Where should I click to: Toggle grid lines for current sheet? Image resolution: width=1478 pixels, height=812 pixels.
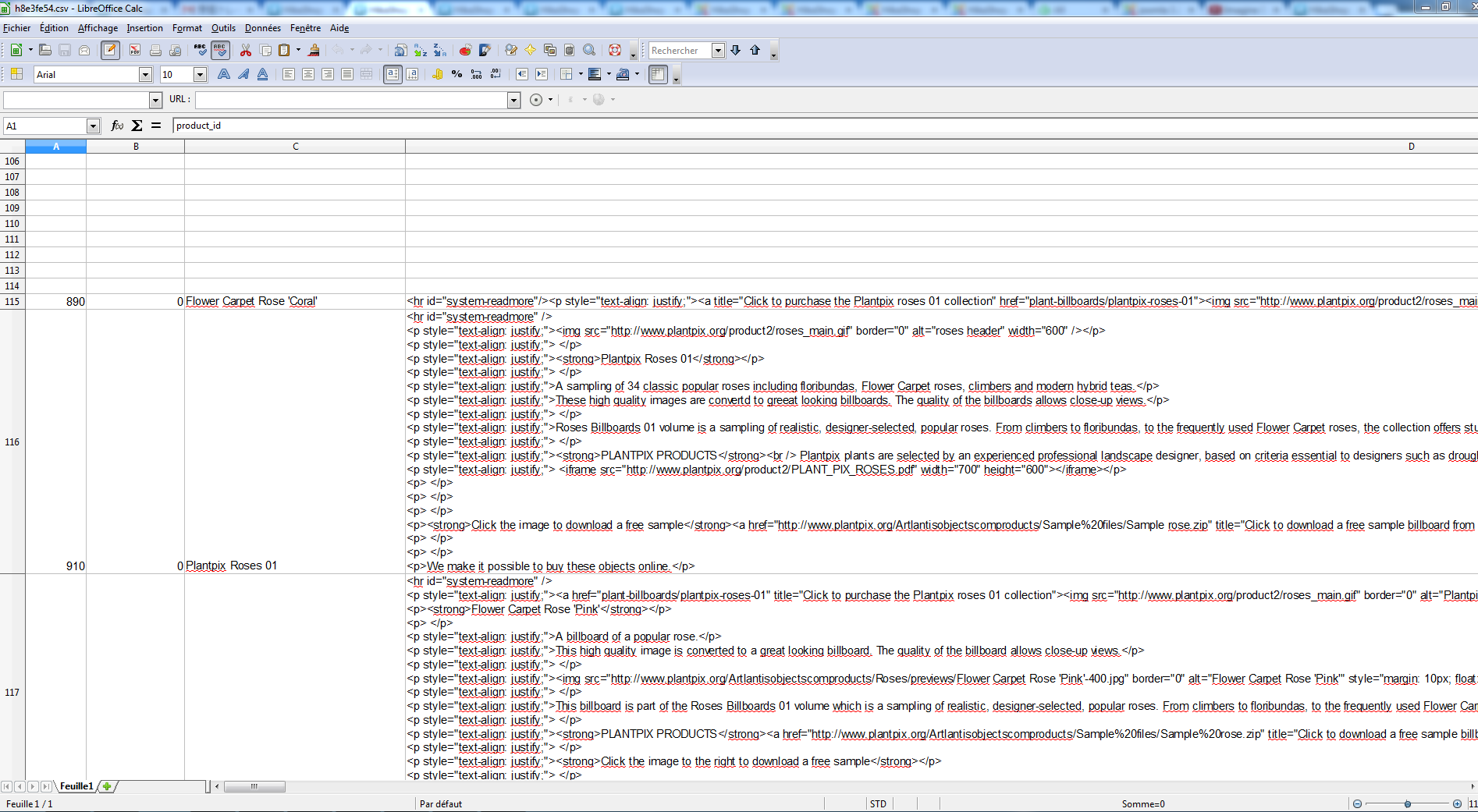[x=658, y=75]
